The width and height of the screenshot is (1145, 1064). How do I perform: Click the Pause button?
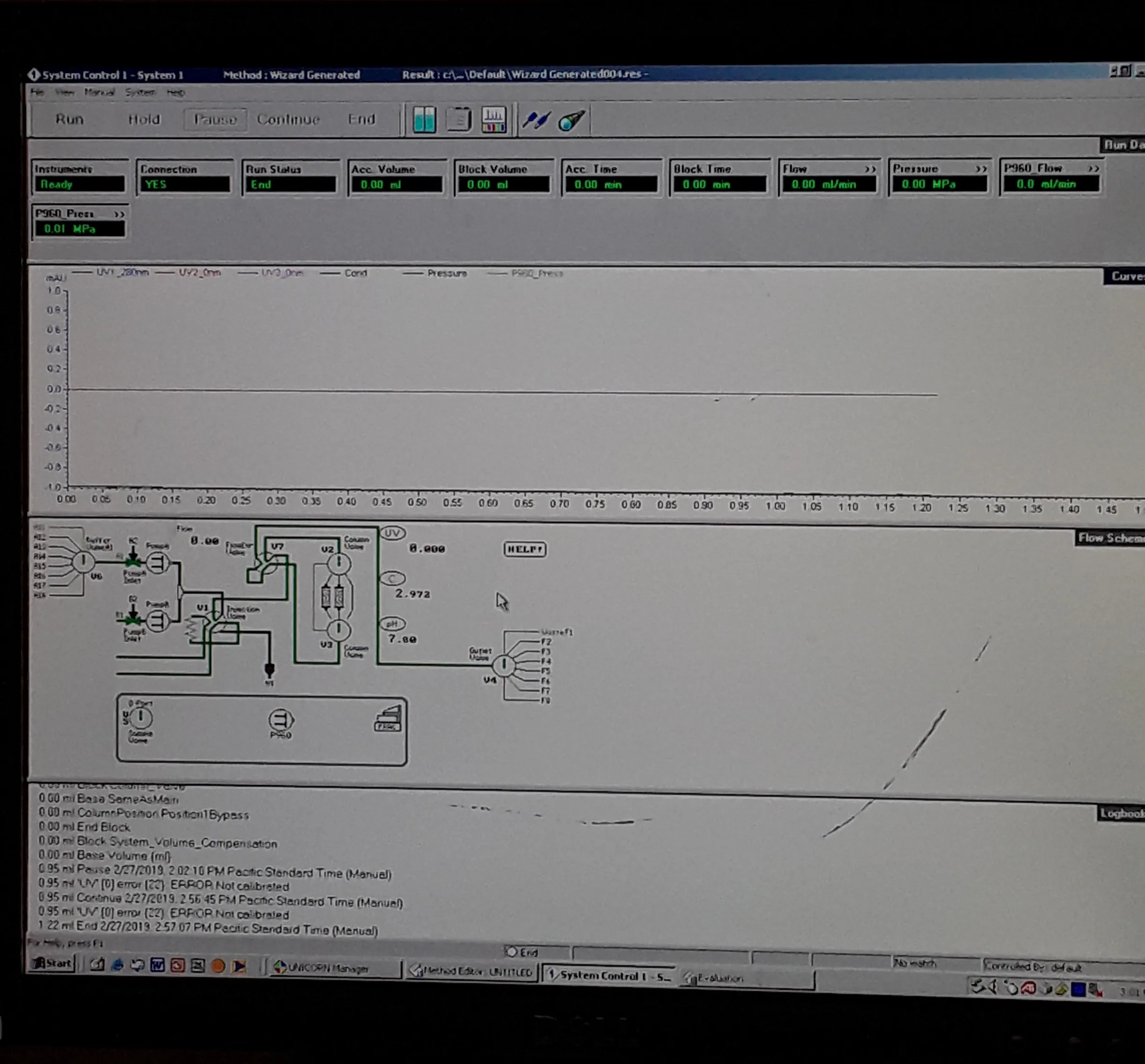[x=215, y=119]
